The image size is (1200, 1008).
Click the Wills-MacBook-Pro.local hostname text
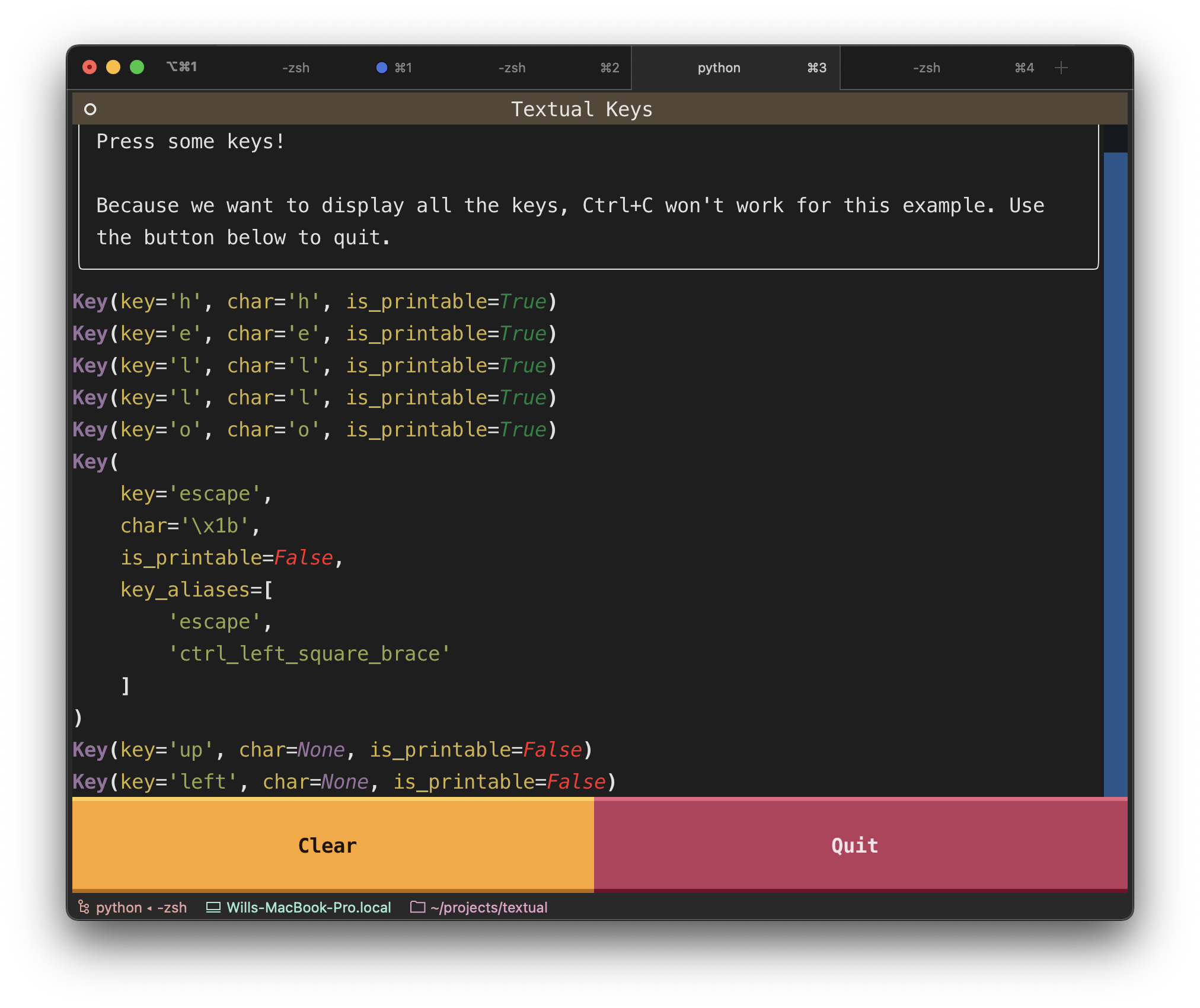tap(309, 907)
